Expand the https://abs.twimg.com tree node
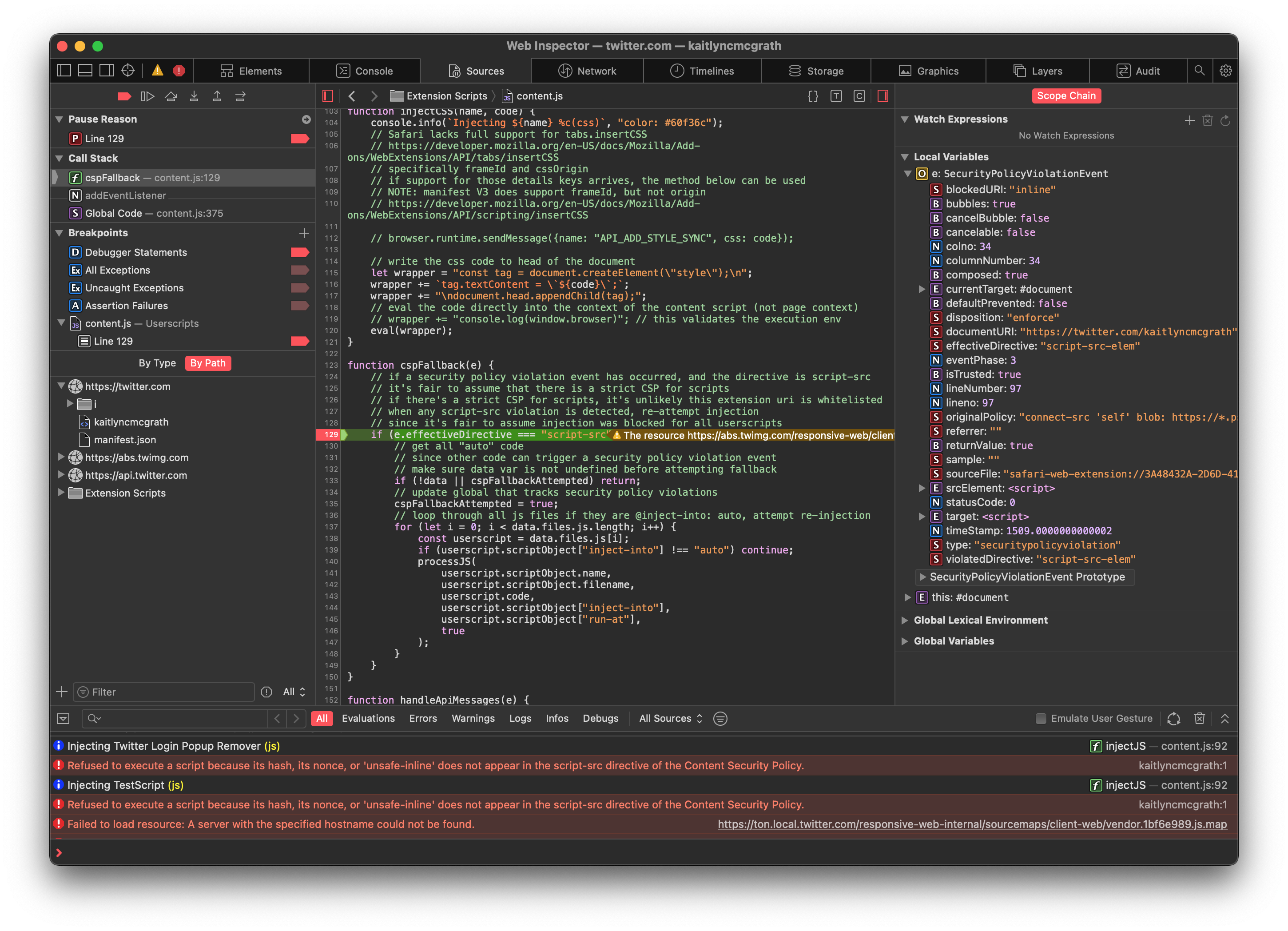 click(x=61, y=457)
